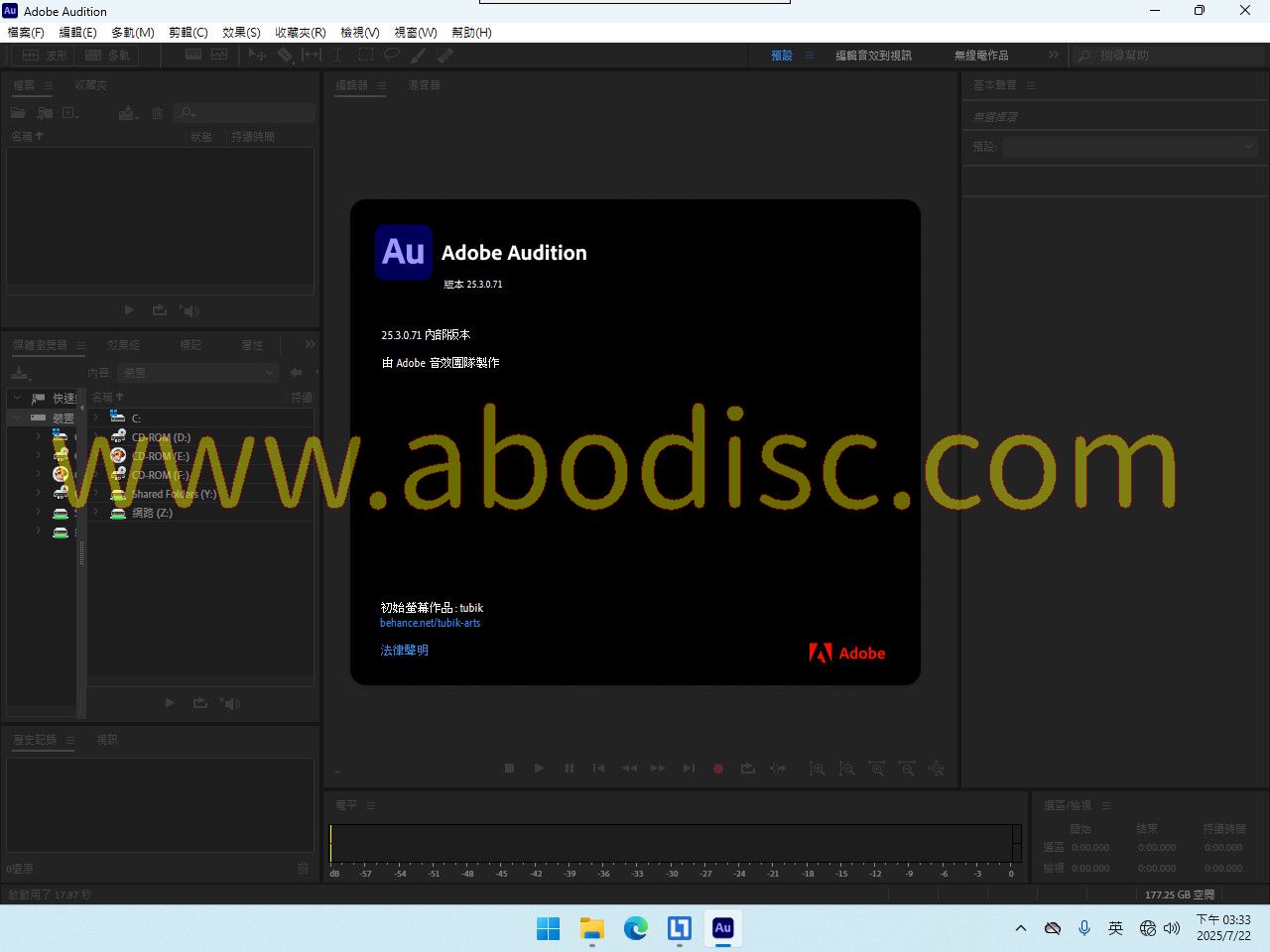1270x952 pixels.
Task: Select the Move tool
Action: tap(257, 56)
